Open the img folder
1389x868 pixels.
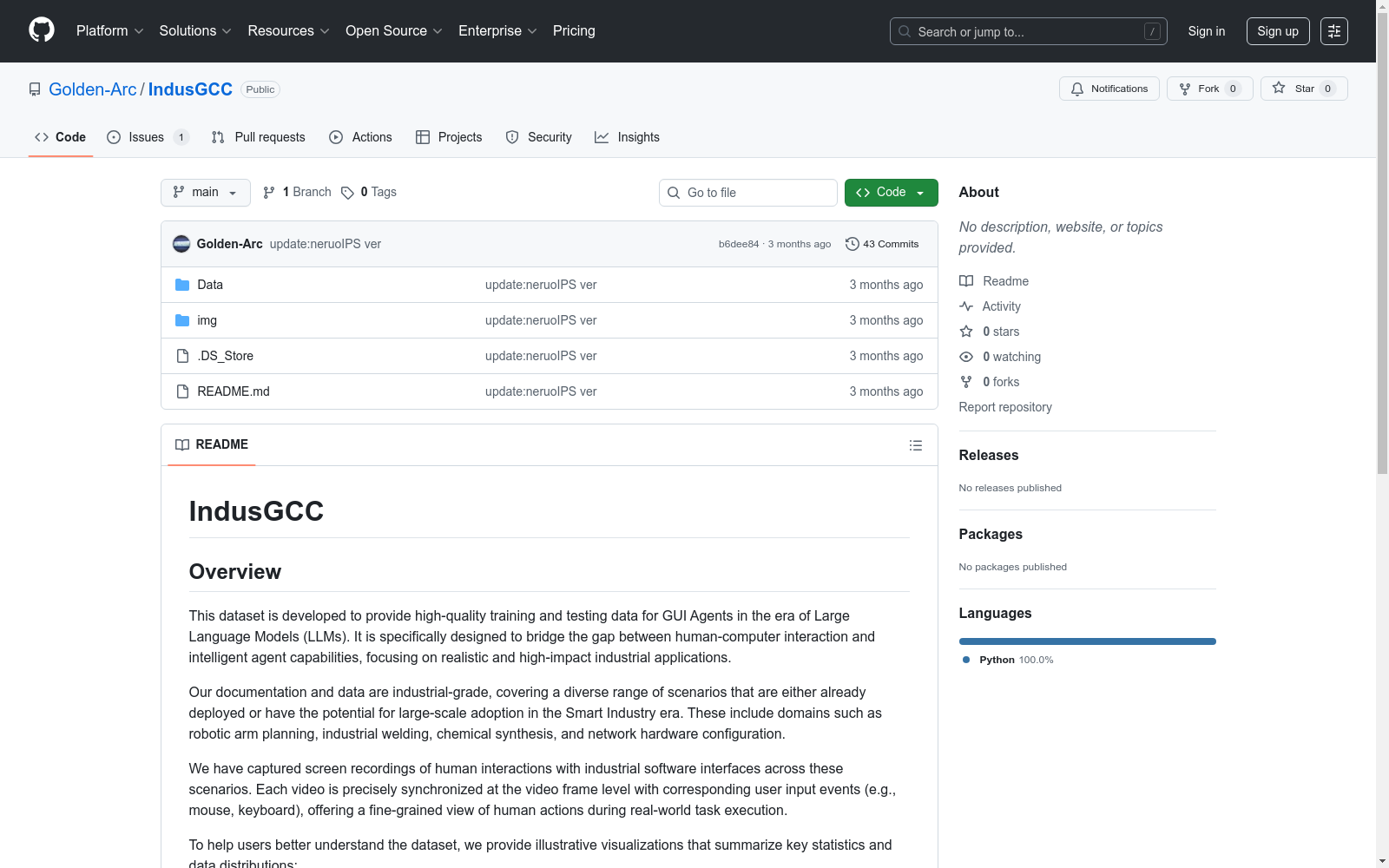click(x=207, y=320)
